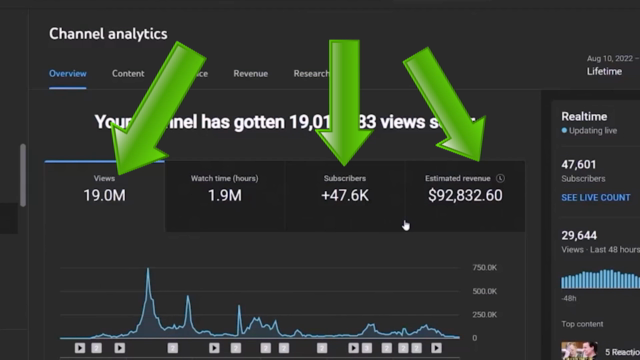
Task: Click the rightmost play marker under the chart
Action: click(x=436, y=348)
